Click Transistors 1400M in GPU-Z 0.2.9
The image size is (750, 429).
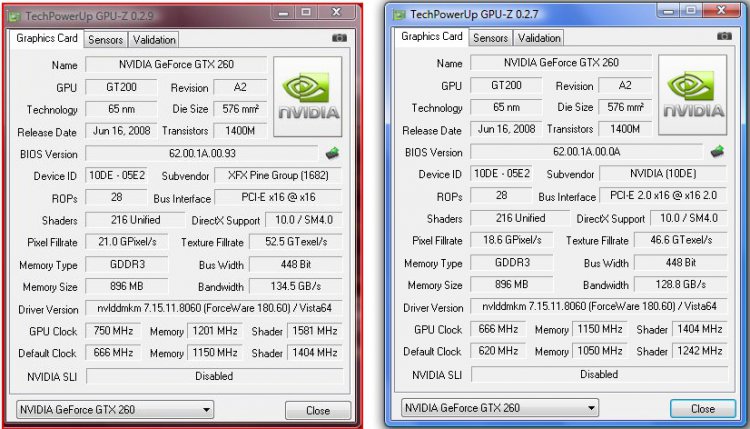(x=240, y=131)
